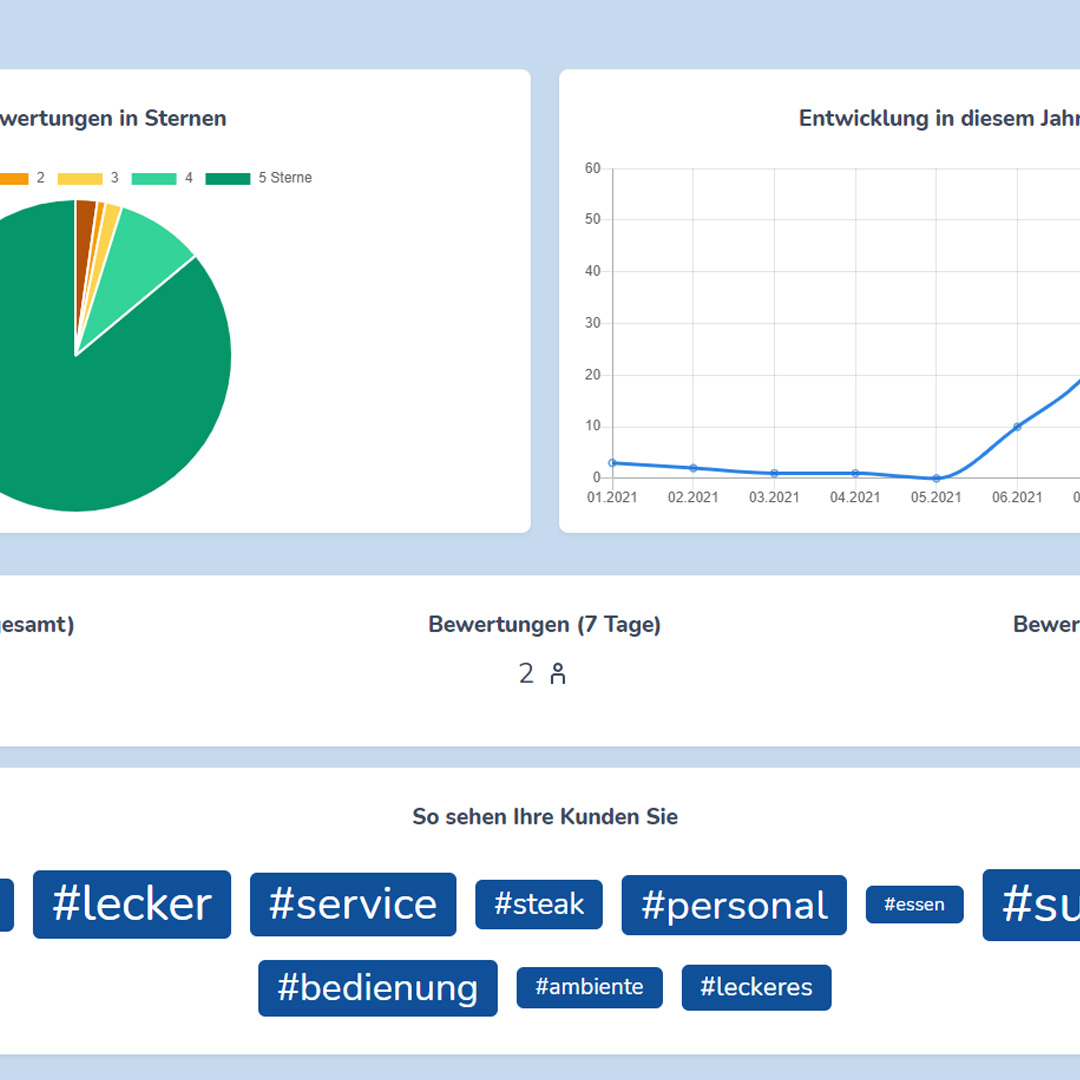Screen dimensions: 1080x1080
Task: Toggle the 4-star light green legend swatch
Action: pos(154,178)
